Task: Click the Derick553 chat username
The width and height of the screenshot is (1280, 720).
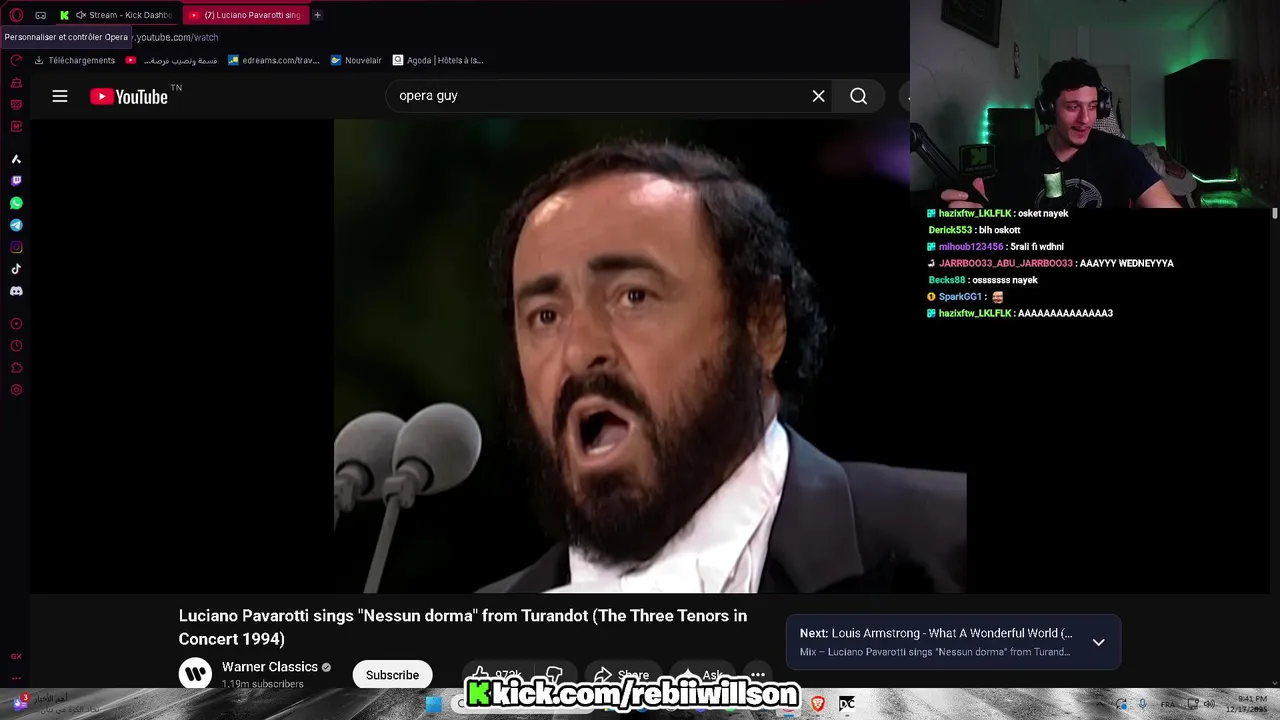Action: (x=950, y=230)
